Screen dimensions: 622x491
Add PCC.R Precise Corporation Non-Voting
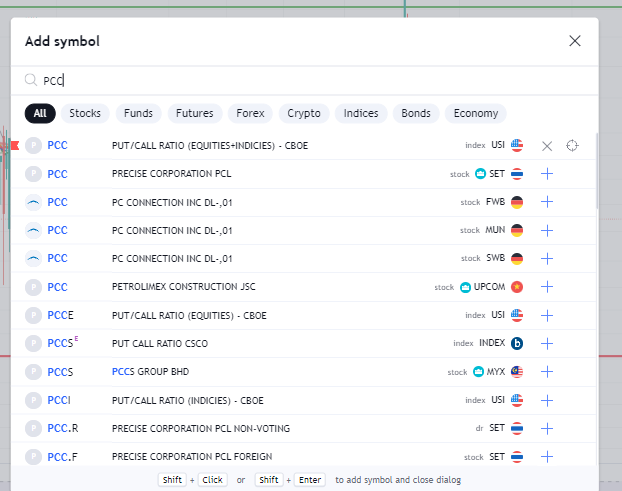[x=547, y=428]
